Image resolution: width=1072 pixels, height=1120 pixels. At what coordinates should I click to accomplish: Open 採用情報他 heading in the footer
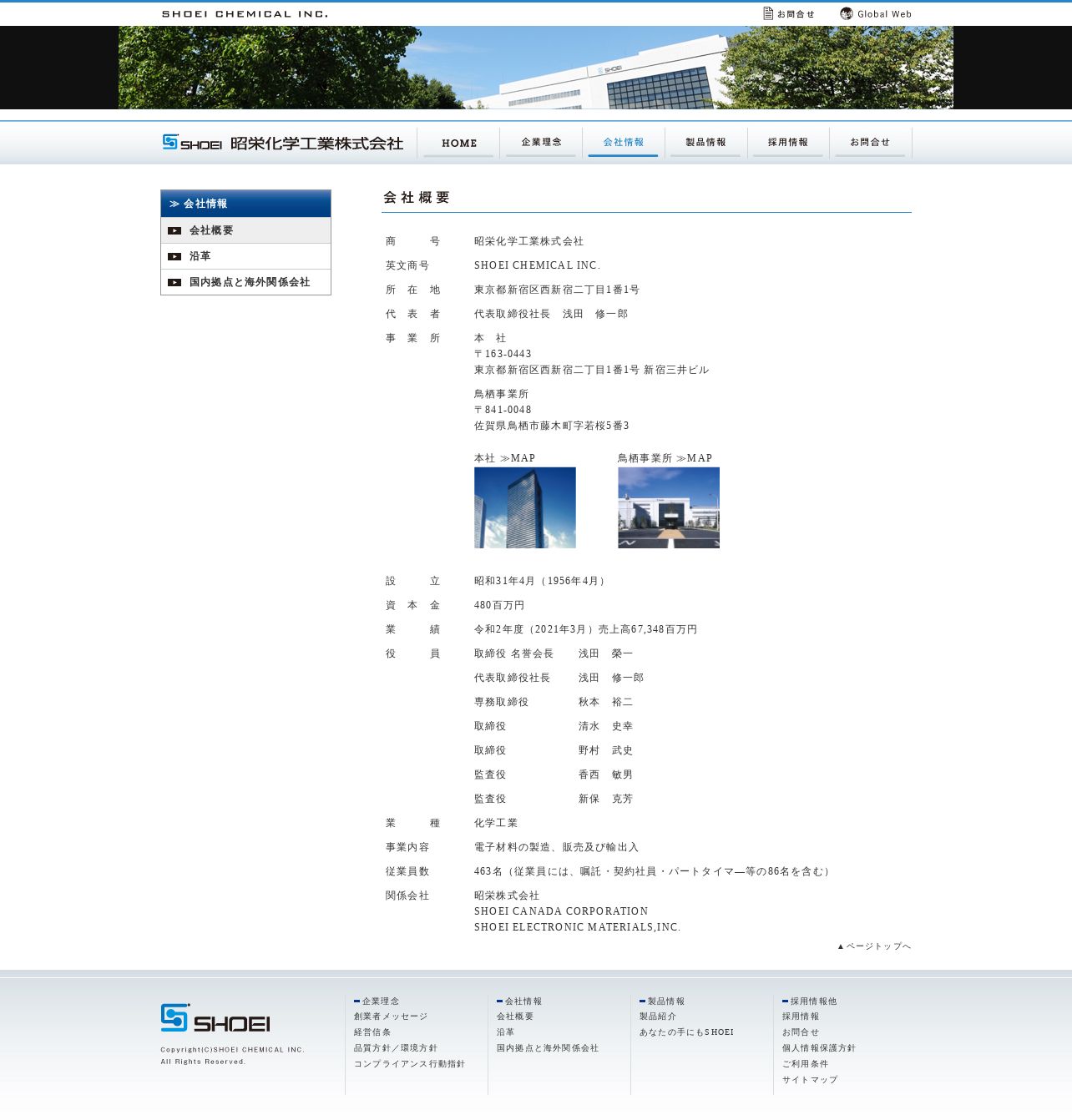coord(813,1001)
